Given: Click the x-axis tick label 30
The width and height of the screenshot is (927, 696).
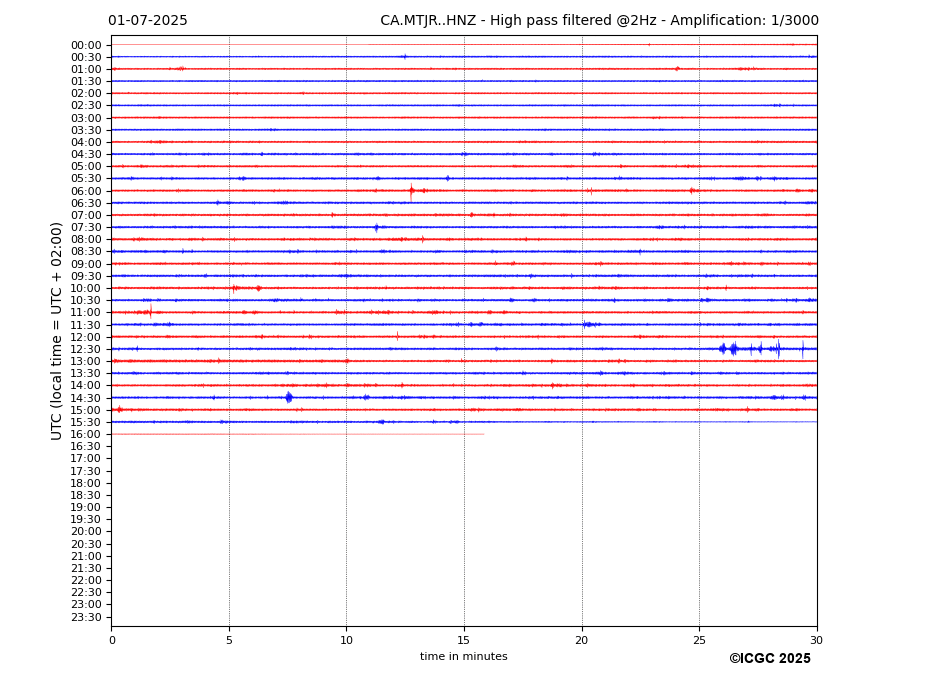Looking at the screenshot, I should tap(816, 640).
